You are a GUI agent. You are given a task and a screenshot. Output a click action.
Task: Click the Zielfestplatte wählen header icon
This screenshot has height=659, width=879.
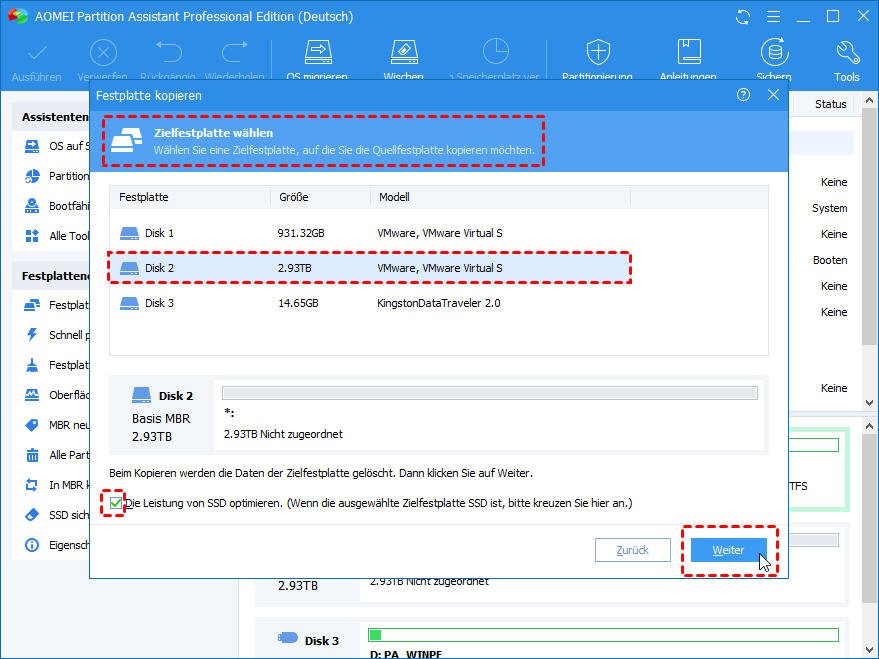click(126, 141)
